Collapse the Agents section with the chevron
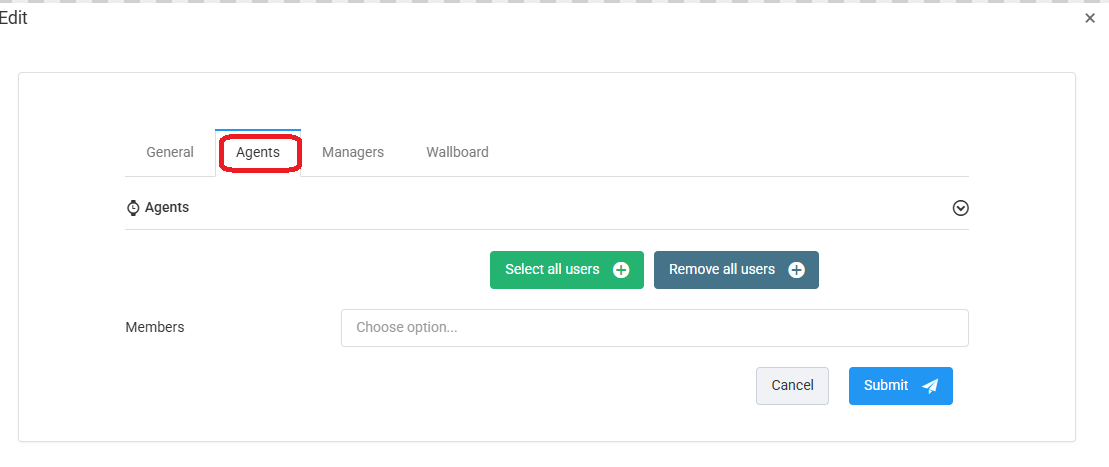 [961, 208]
